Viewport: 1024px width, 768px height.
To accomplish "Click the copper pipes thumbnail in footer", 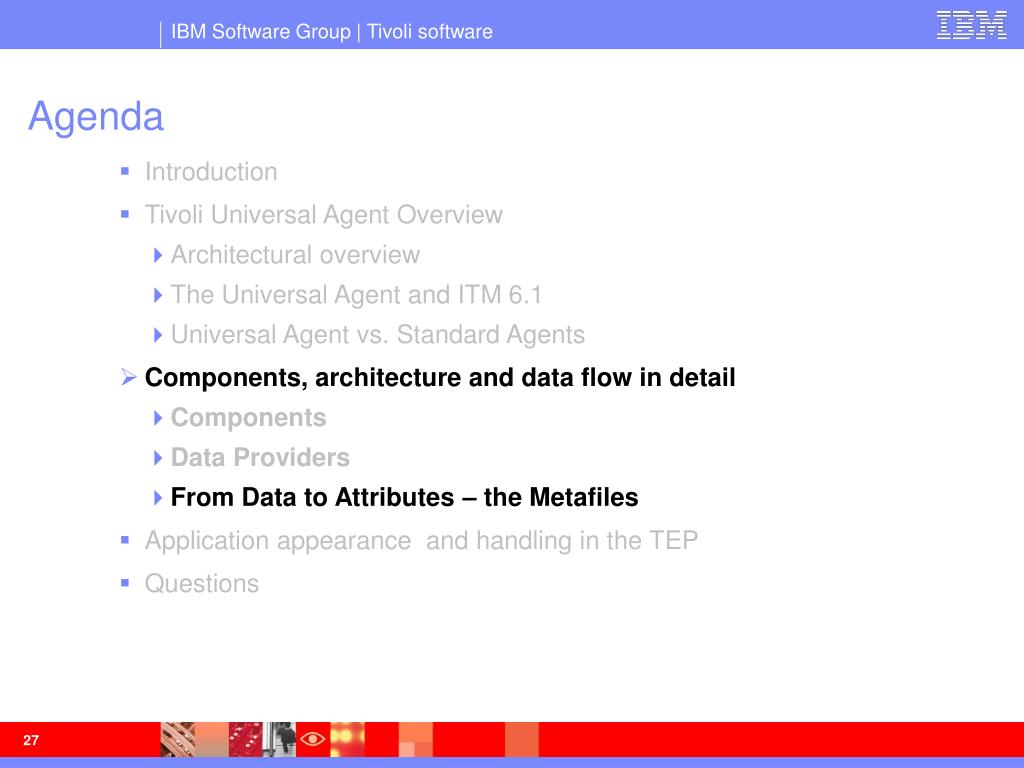I will click(x=178, y=739).
